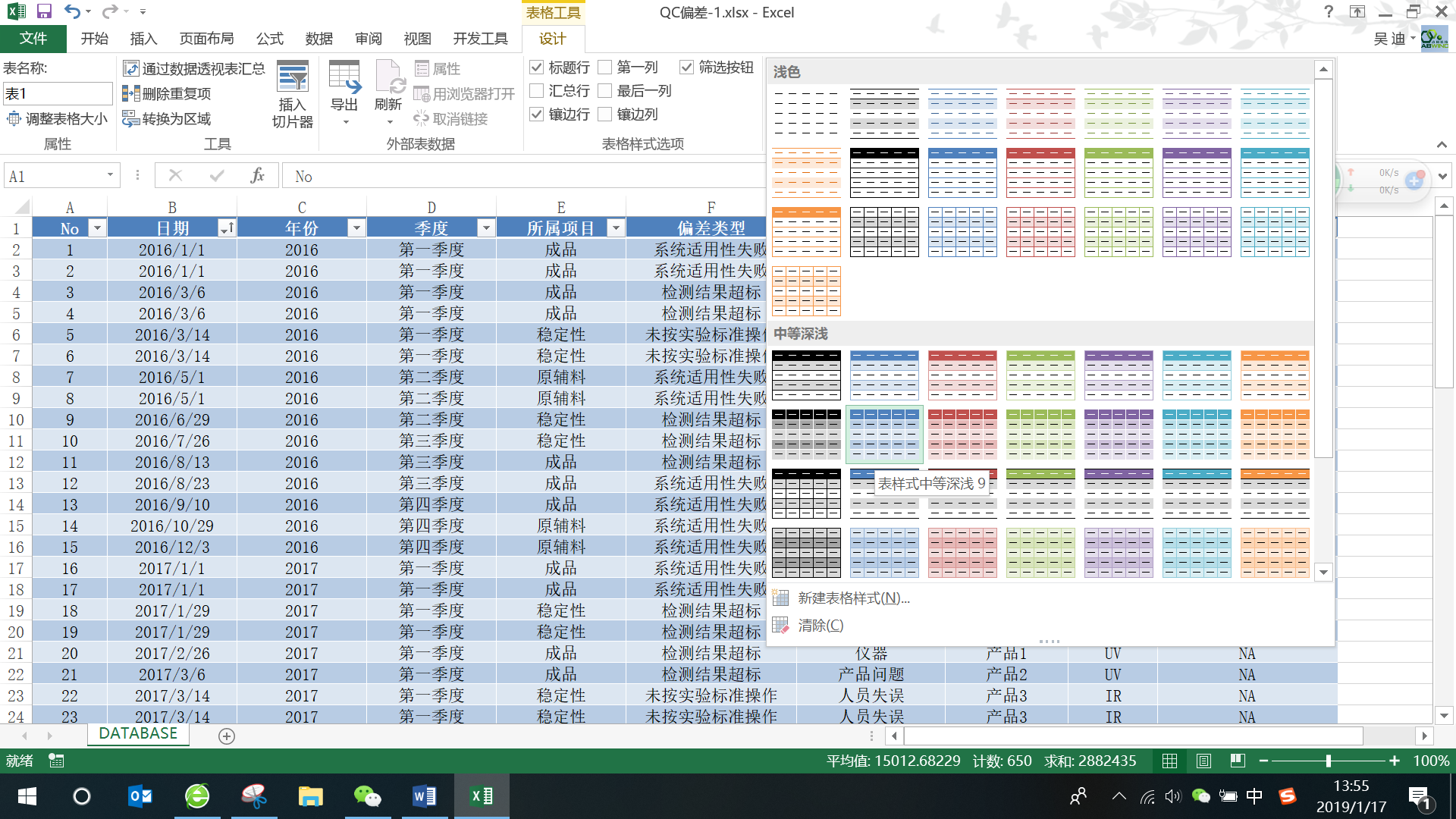
Task: Save workbook using the floppy disk icon
Action: tap(43, 11)
